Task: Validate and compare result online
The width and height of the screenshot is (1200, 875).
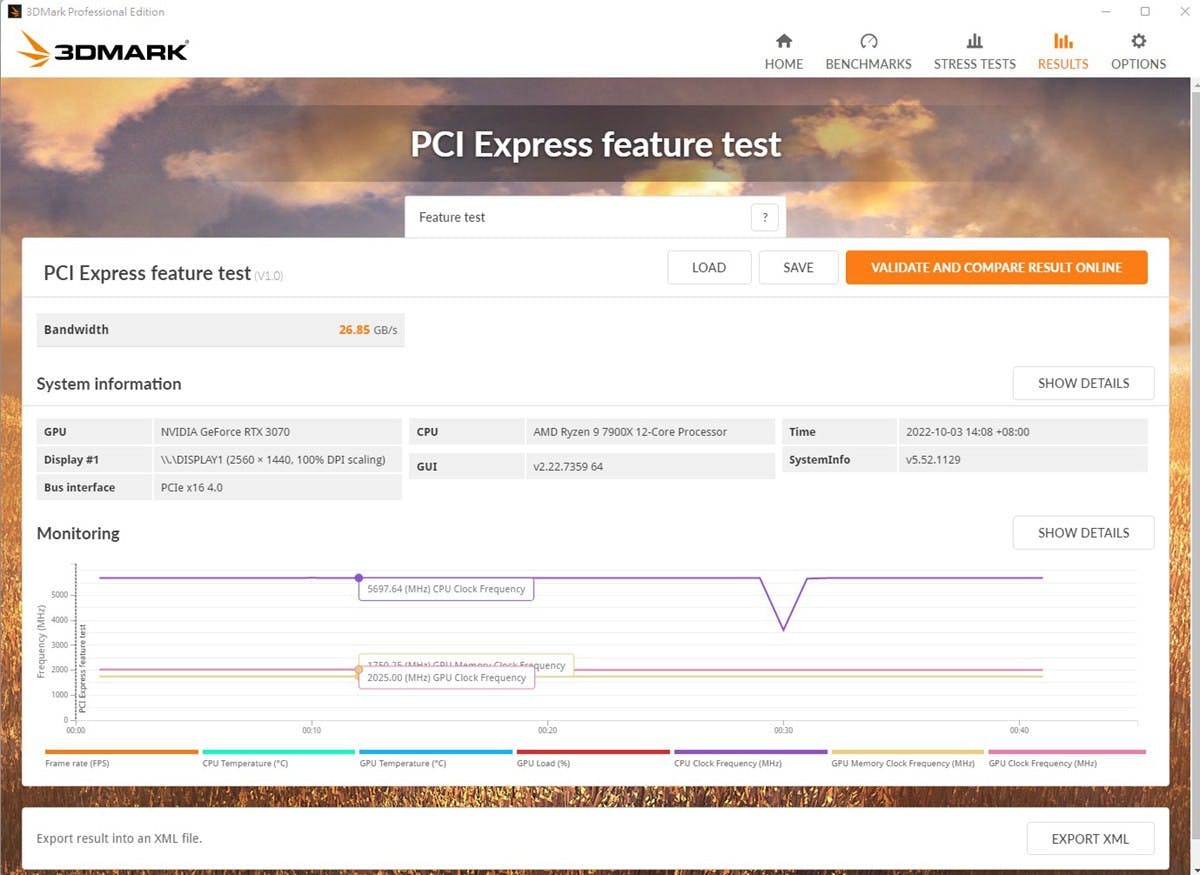Action: [x=996, y=267]
